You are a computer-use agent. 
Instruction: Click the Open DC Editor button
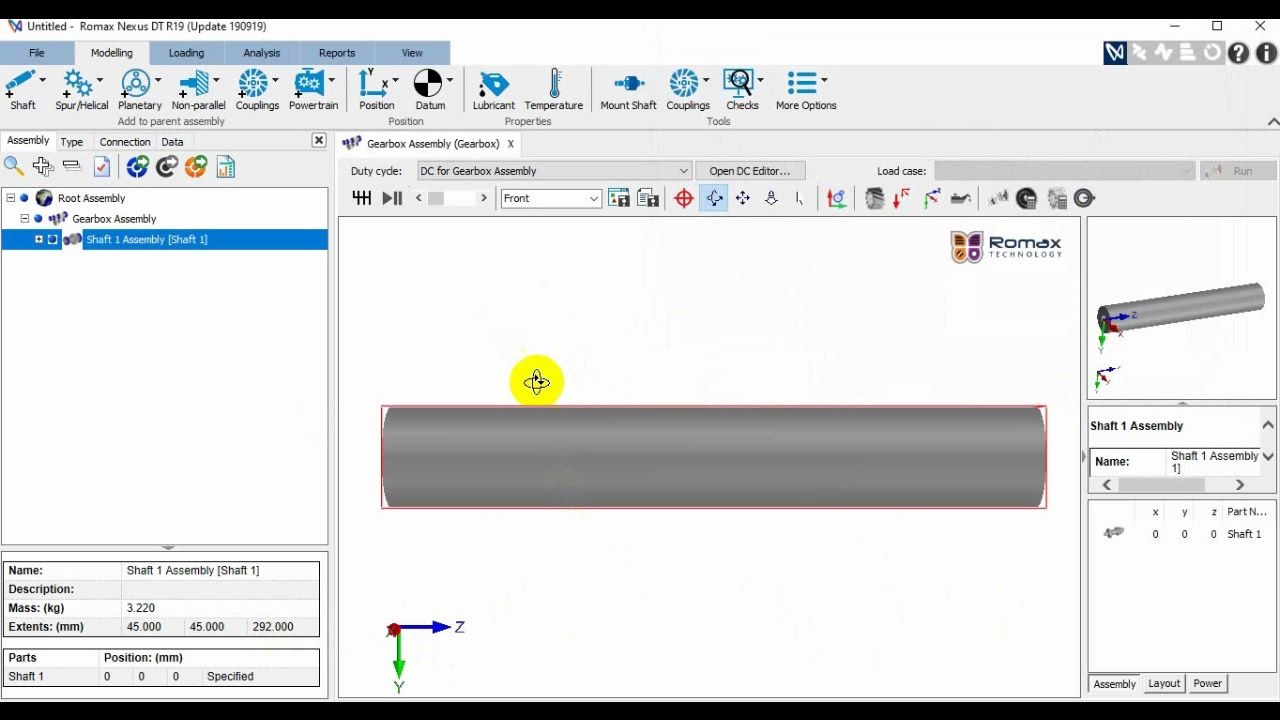pos(750,171)
